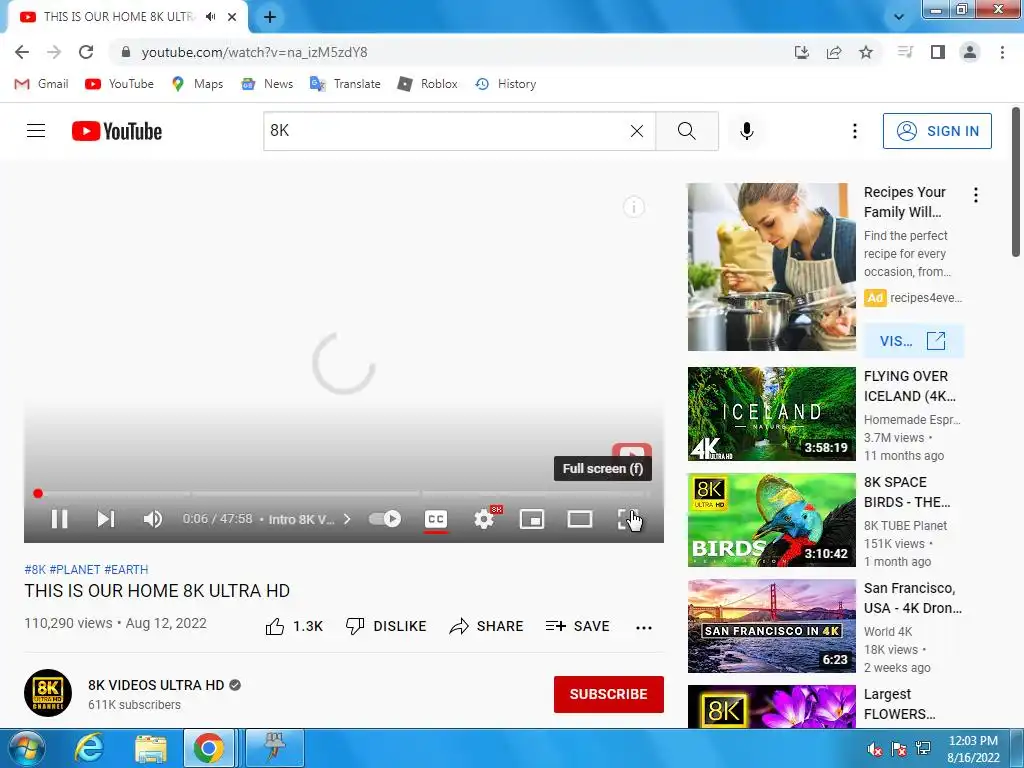Image resolution: width=1024 pixels, height=768 pixels.
Task: Bookmark this tab star icon
Action: [x=866, y=52]
